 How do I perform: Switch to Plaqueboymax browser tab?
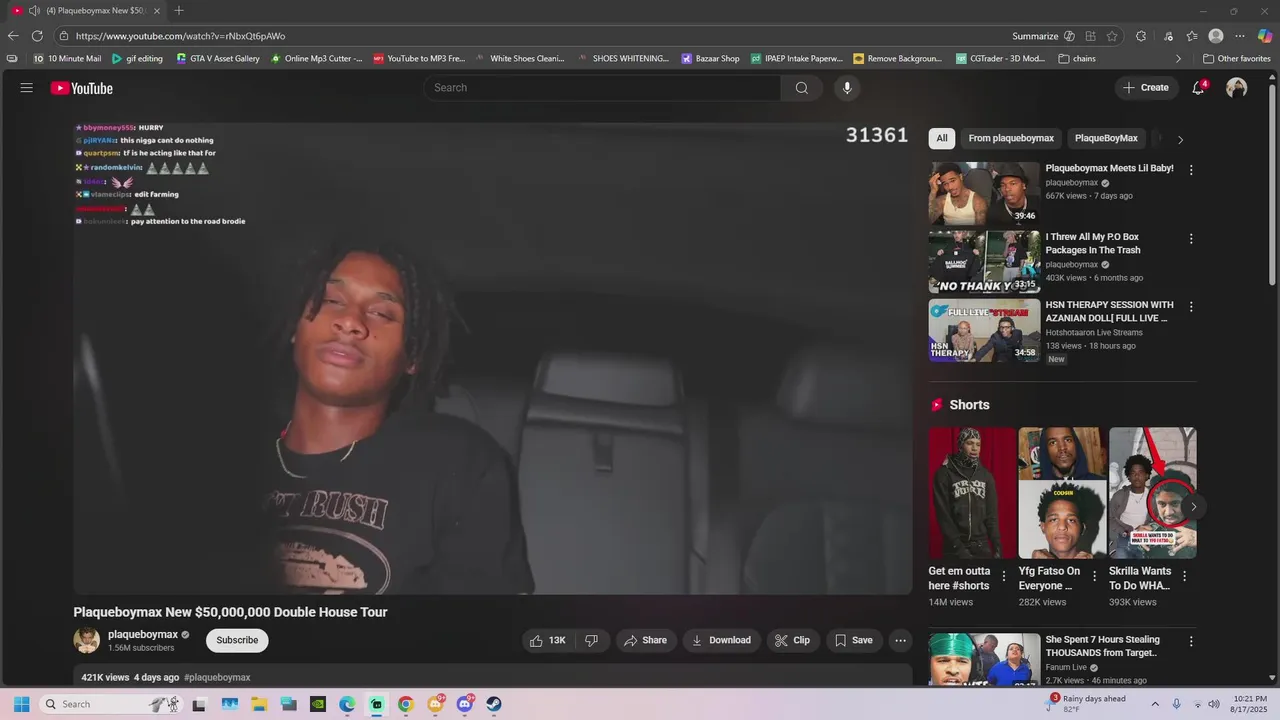[x=86, y=11]
